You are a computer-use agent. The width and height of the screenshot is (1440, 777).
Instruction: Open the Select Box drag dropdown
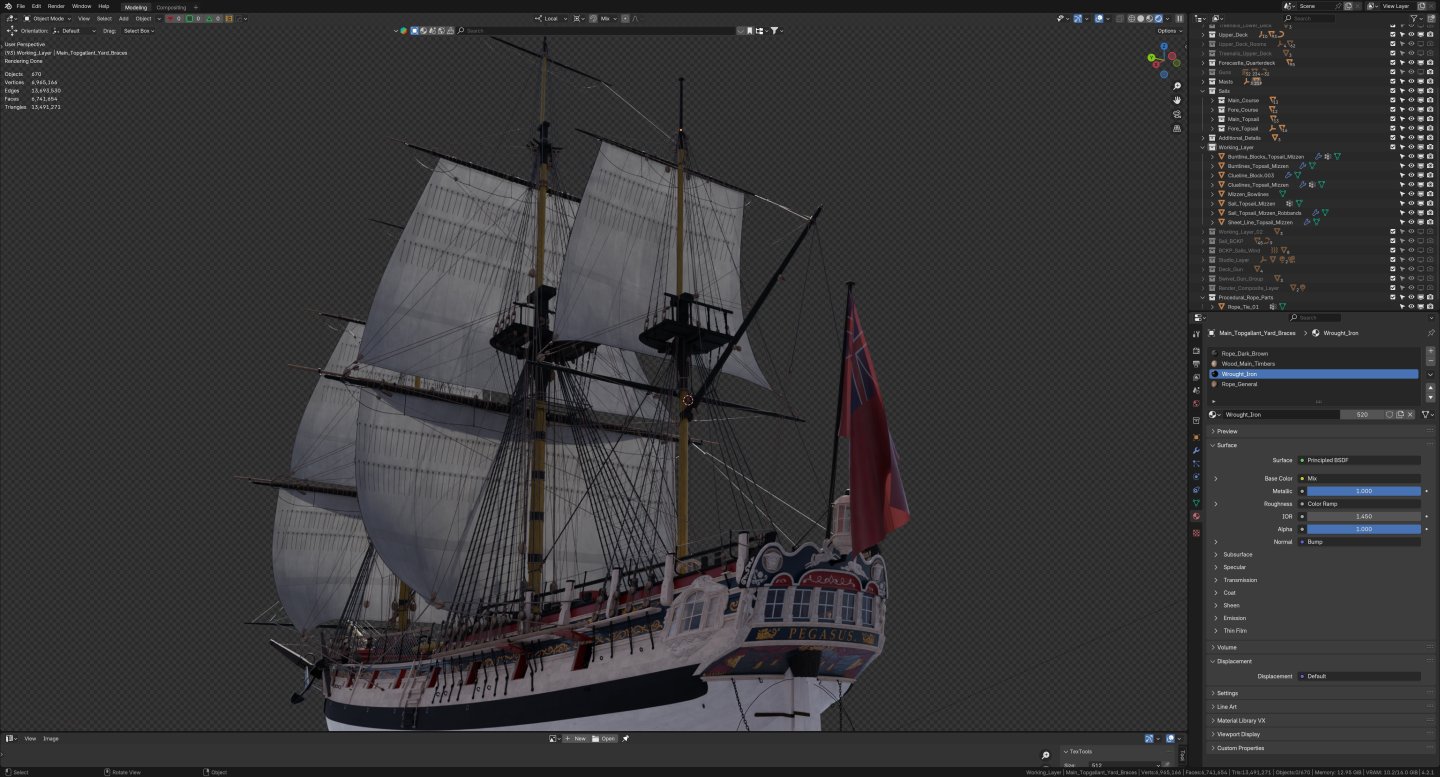[137, 31]
